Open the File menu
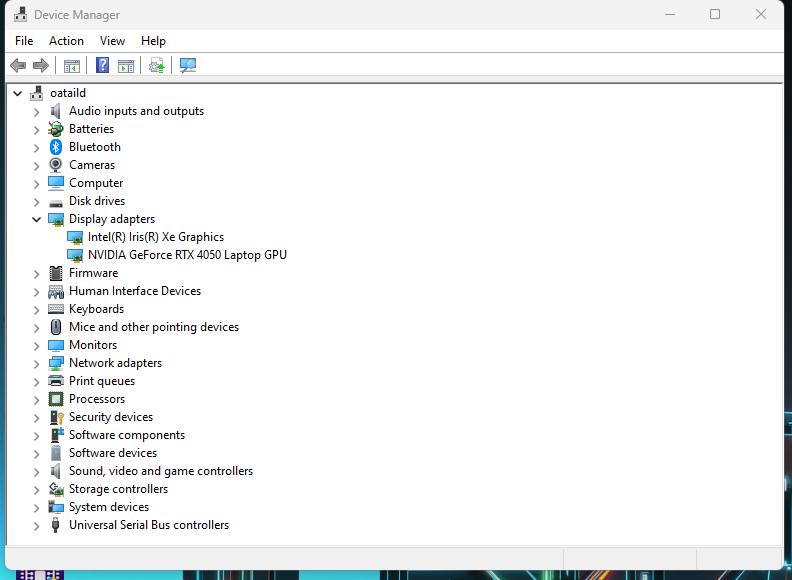This screenshot has height=580, width=792. click(24, 41)
